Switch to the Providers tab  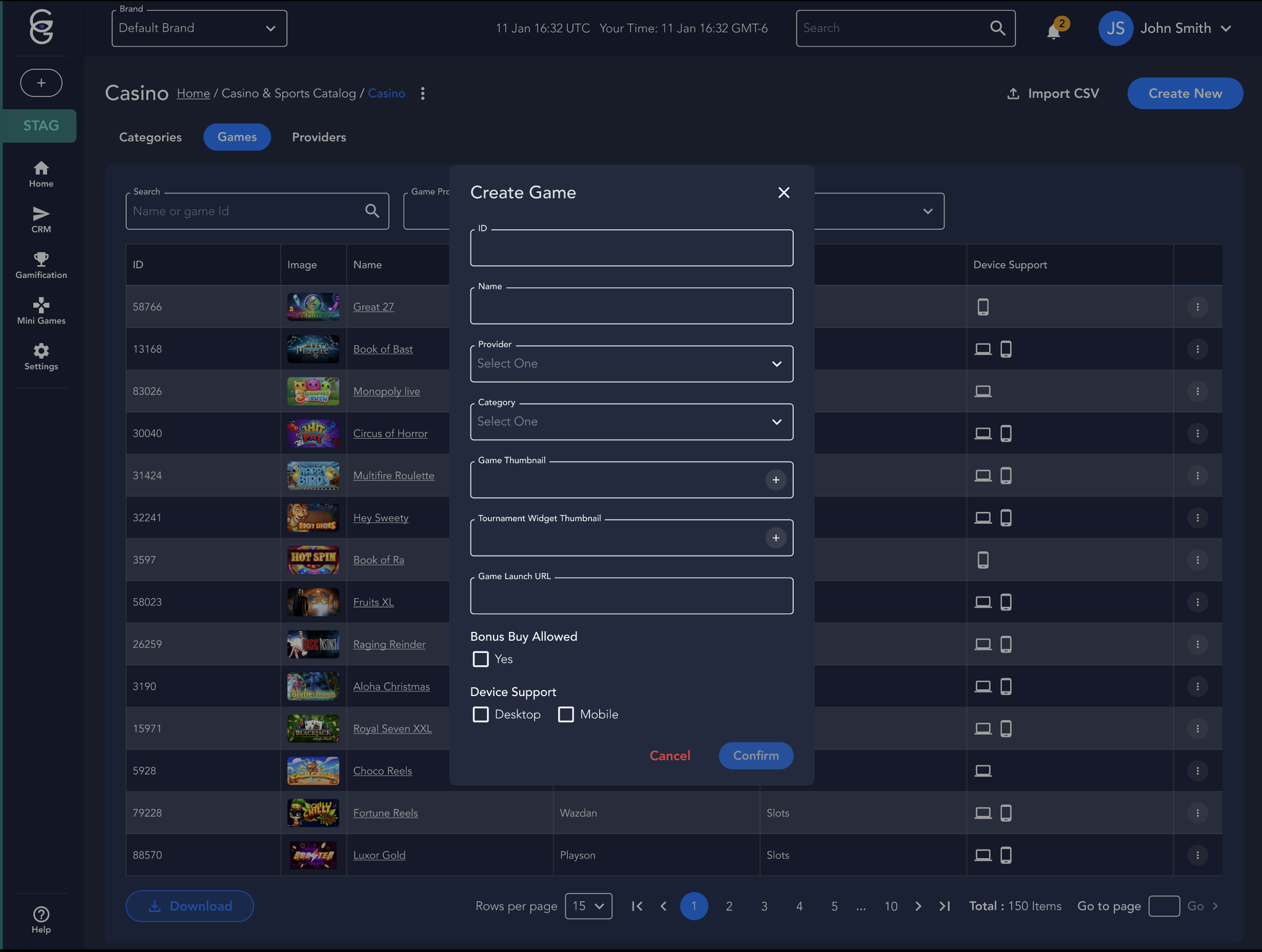tap(319, 137)
